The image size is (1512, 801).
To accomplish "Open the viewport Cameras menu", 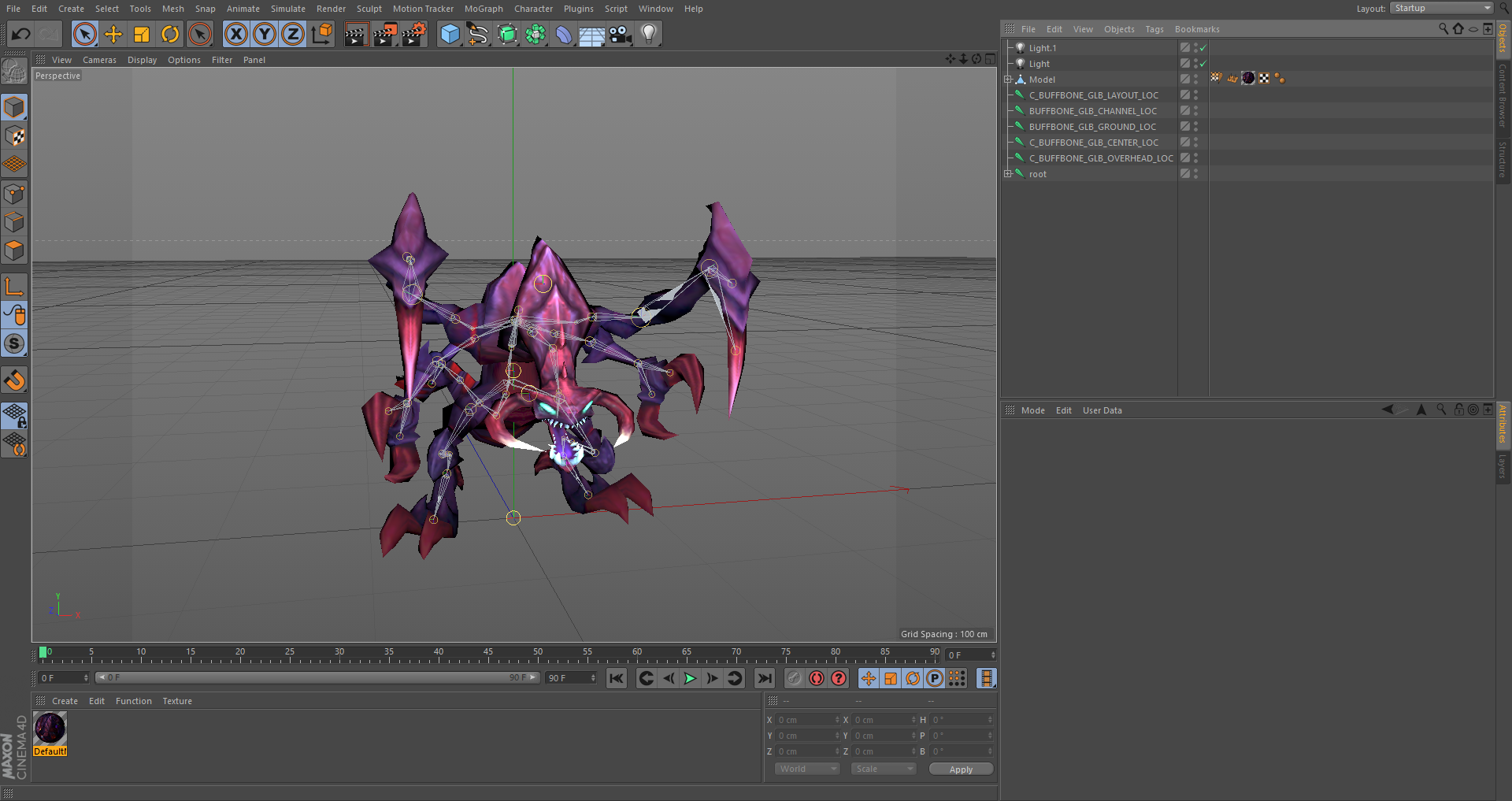I will point(99,60).
